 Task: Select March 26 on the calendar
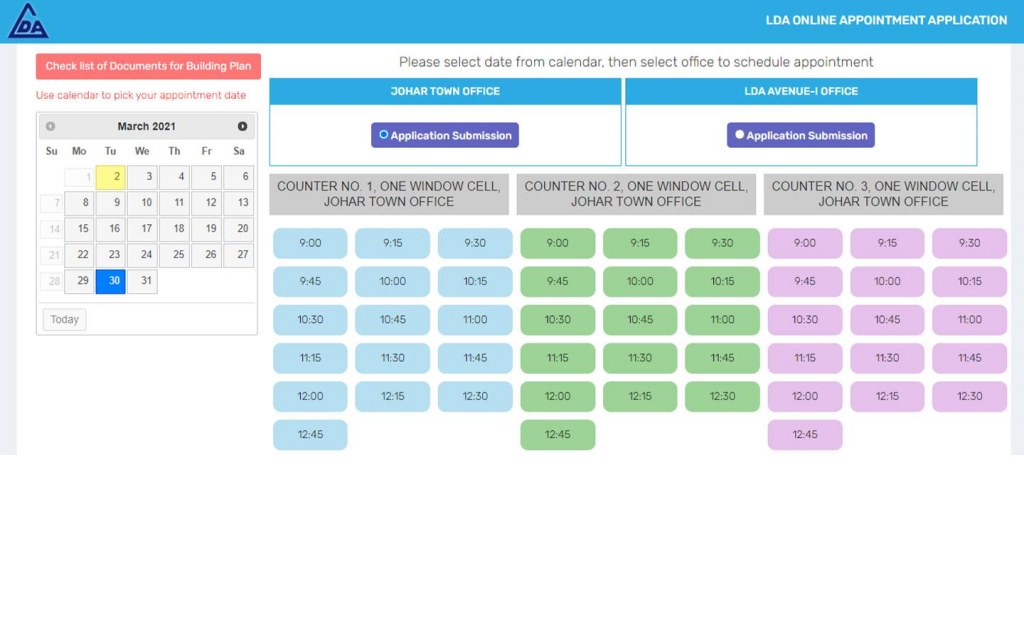click(206, 255)
